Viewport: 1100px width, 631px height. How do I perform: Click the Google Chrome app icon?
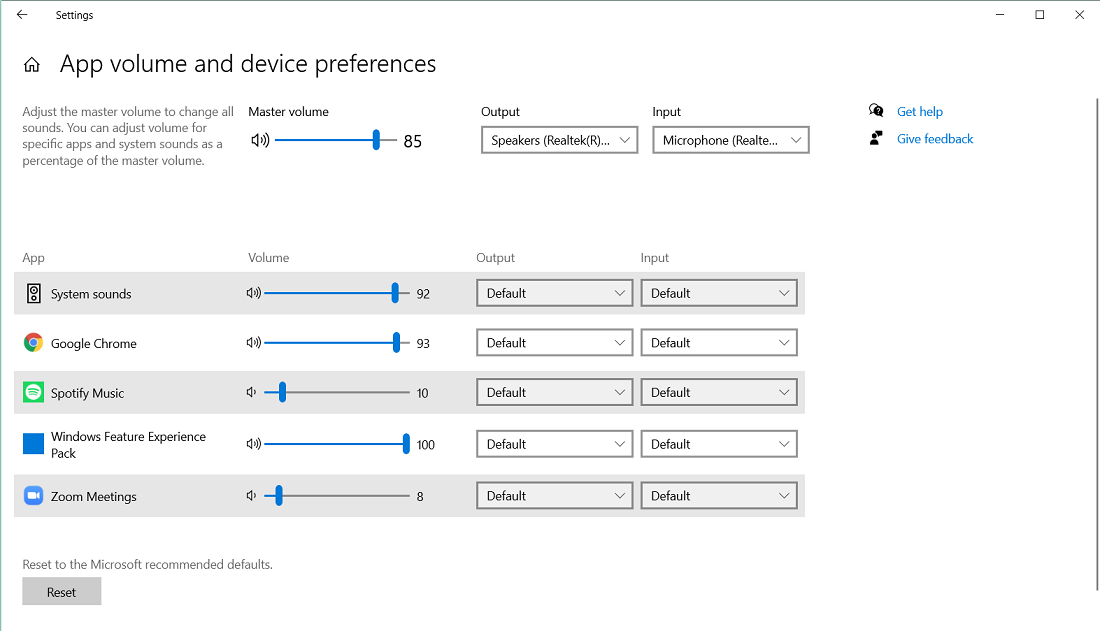(33, 343)
